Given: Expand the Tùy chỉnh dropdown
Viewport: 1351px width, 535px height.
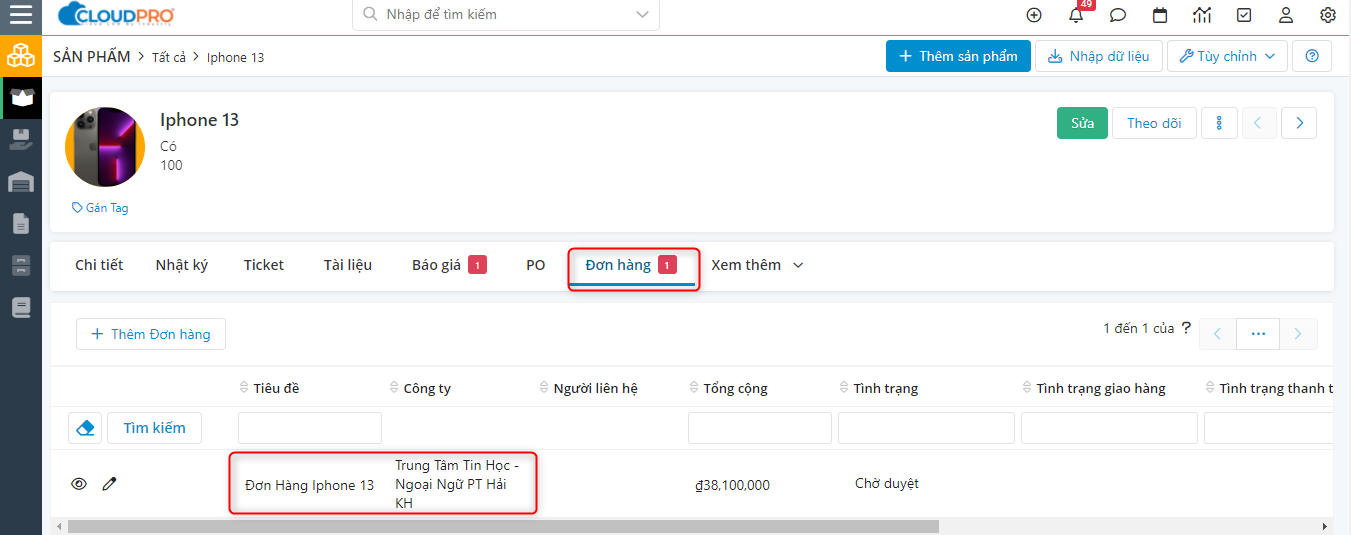Looking at the screenshot, I should click(x=1227, y=56).
